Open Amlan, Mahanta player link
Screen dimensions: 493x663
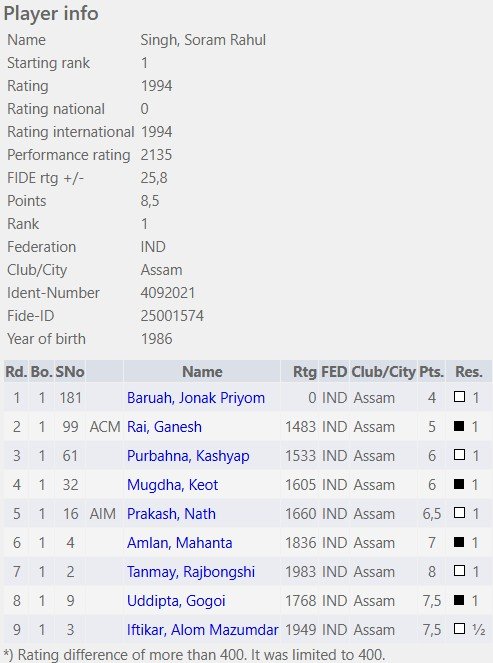tap(180, 542)
